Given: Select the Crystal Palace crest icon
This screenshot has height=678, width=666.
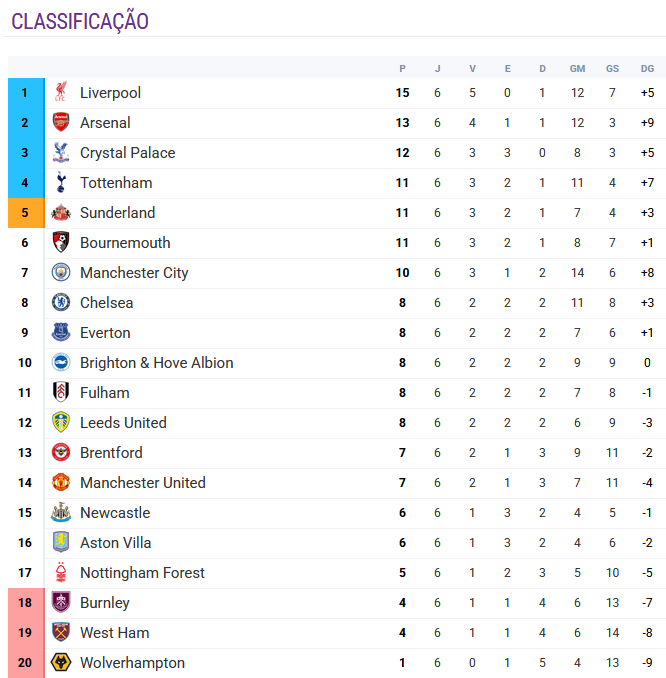Looking at the screenshot, I should click(x=61, y=153).
